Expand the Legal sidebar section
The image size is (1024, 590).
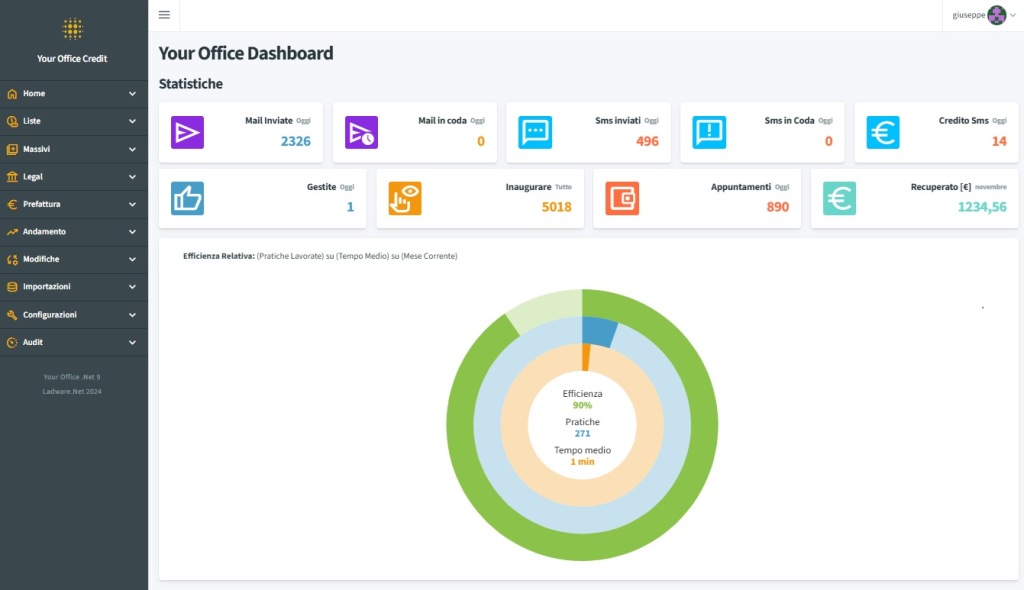73,176
